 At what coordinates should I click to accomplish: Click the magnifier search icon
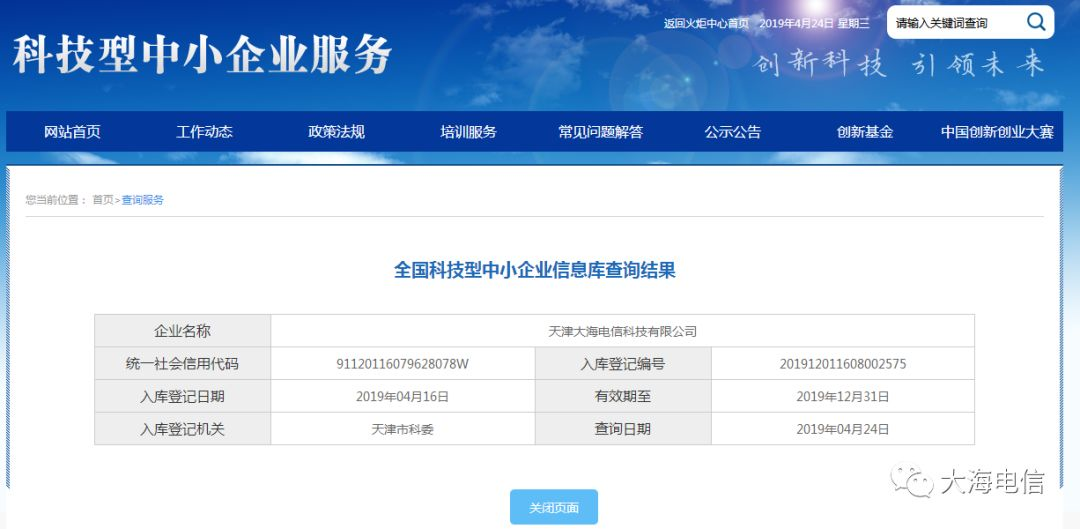tap(1036, 21)
